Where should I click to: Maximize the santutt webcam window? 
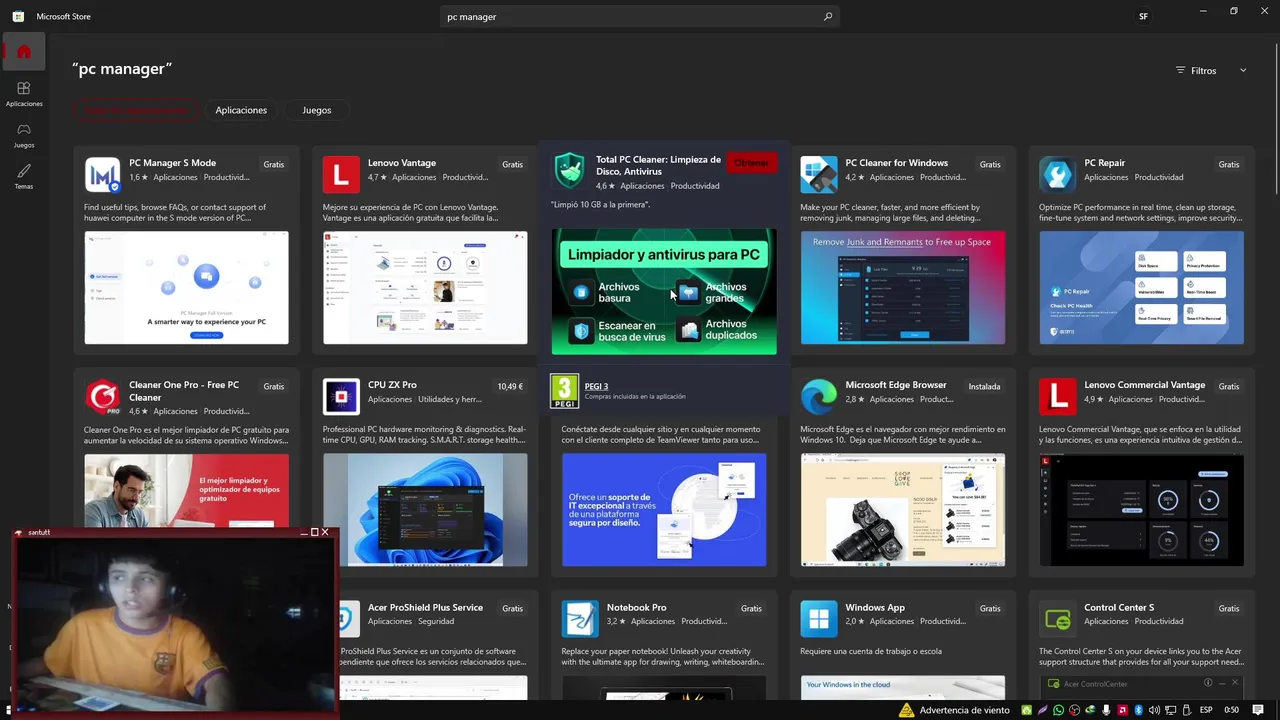[314, 532]
